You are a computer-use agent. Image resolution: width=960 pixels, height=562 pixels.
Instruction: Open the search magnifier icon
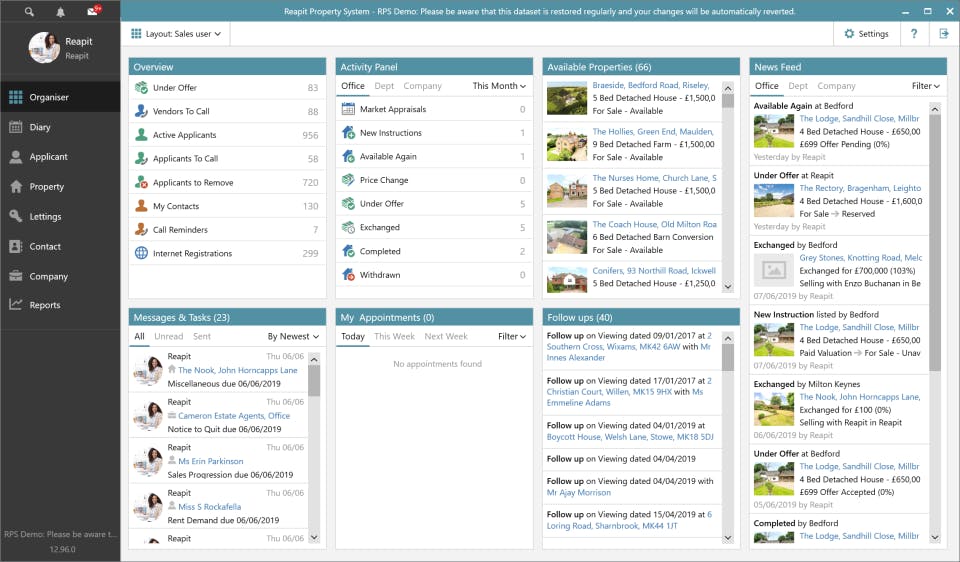click(29, 12)
